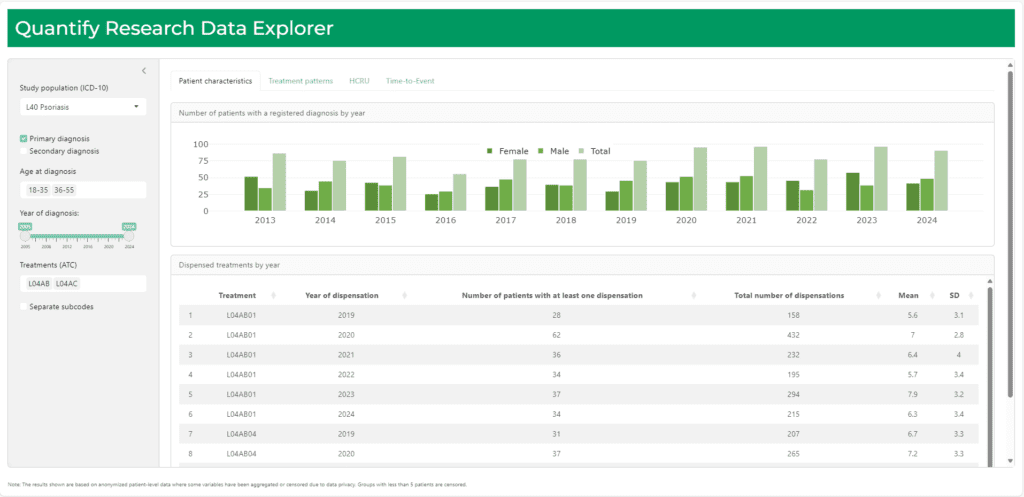Click the 2005 start slider handle
Screen dimensions: 1024x497
(x=25, y=236)
